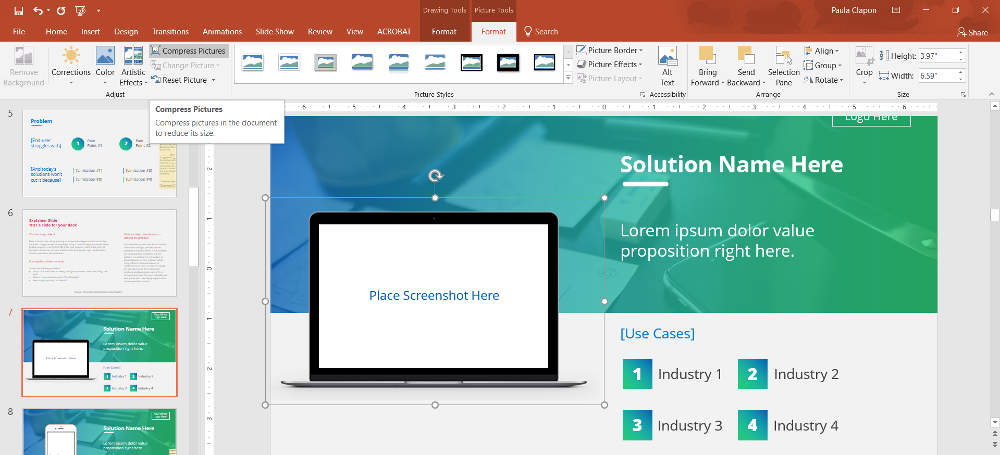
Task: Open the Slide Show tab
Action: (x=273, y=31)
